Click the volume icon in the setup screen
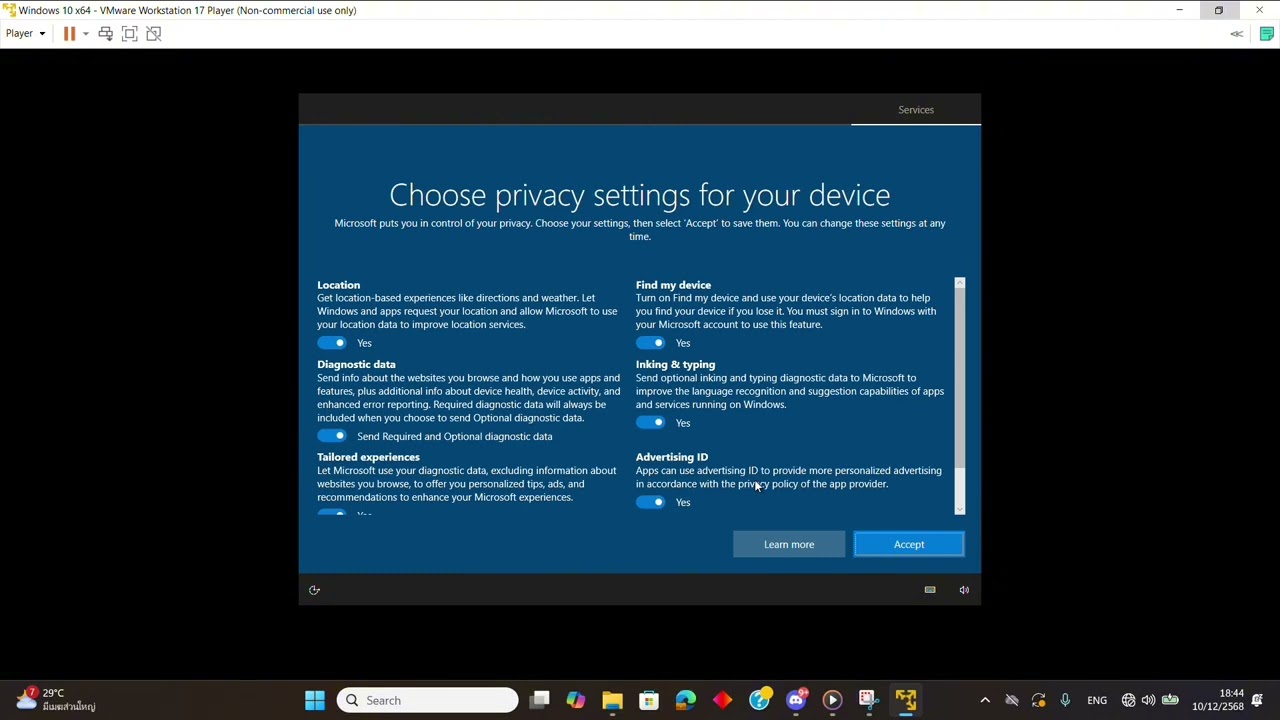 pyautogui.click(x=964, y=590)
